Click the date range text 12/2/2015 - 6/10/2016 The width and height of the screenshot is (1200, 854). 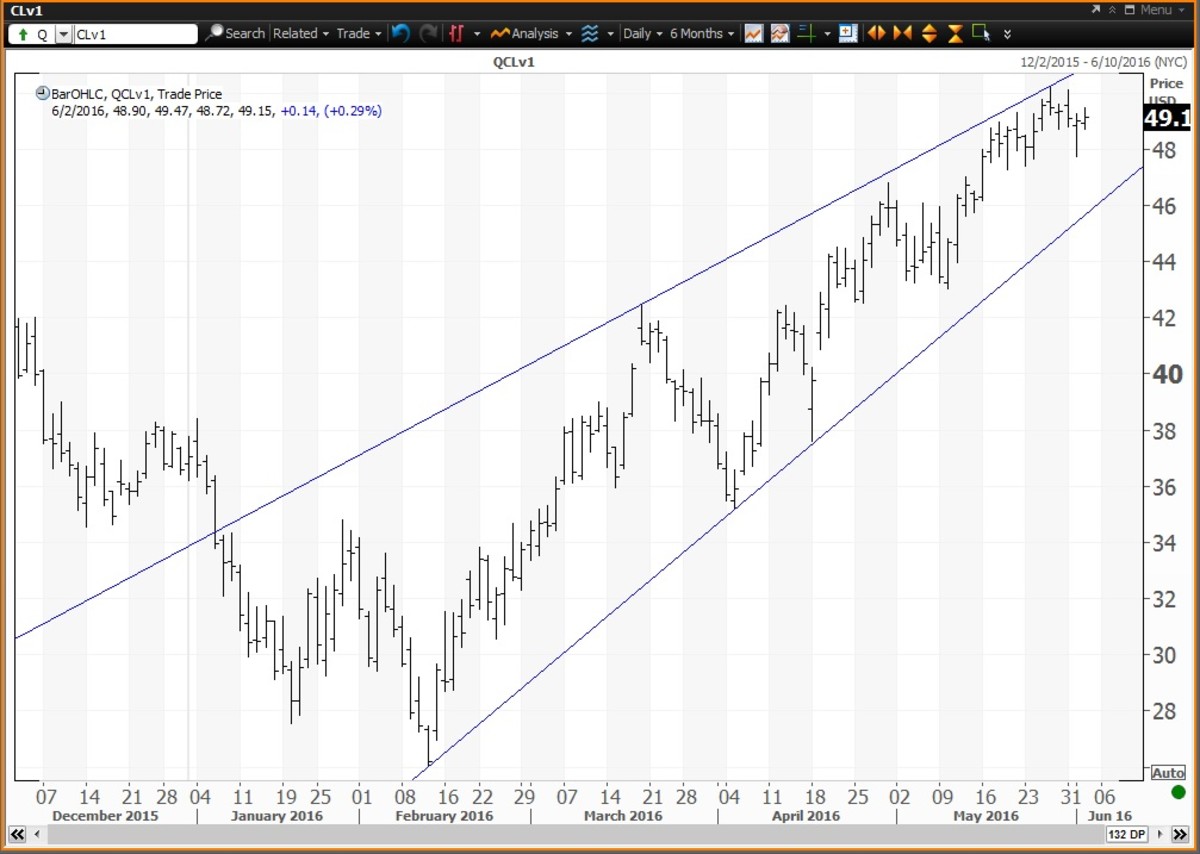1105,62
